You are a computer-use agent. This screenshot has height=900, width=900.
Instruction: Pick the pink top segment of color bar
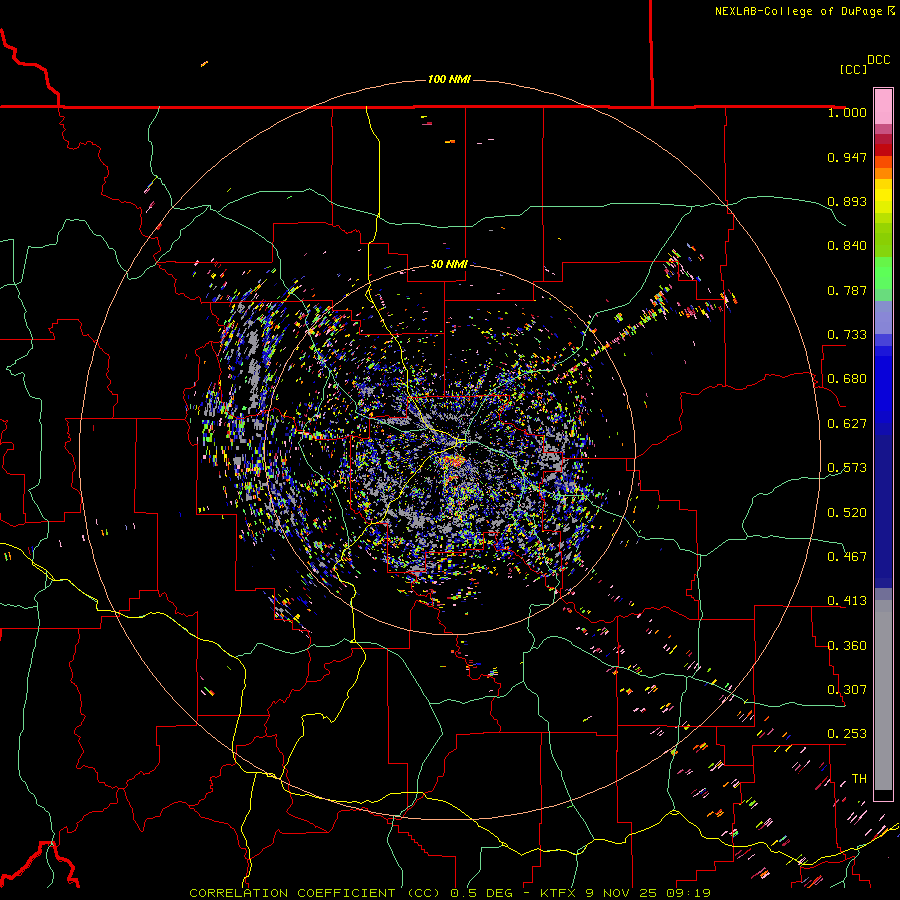883,106
